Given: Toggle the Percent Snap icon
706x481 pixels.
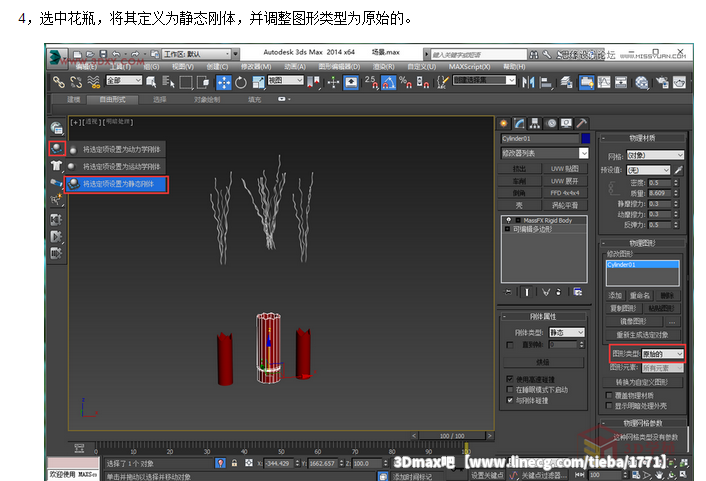Looking at the screenshot, I should coord(405,82).
